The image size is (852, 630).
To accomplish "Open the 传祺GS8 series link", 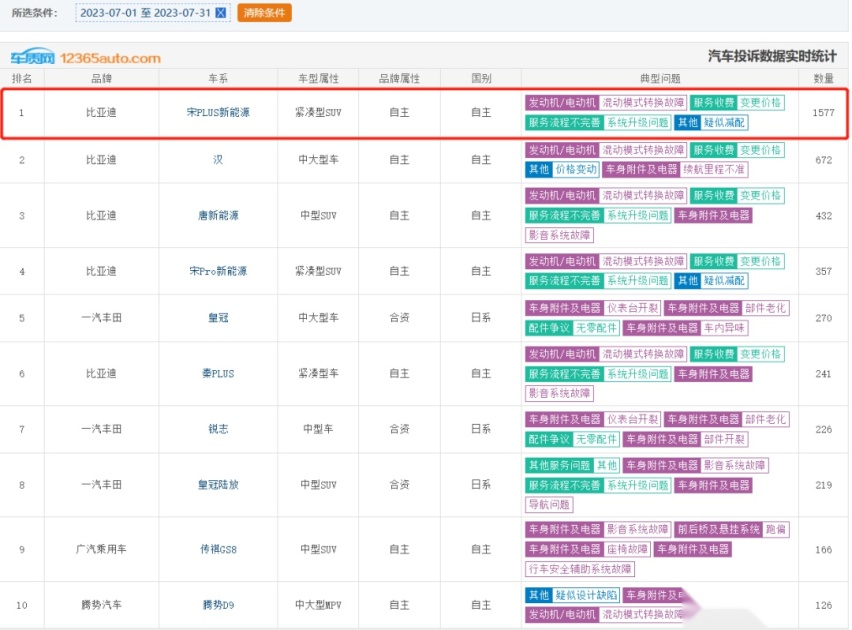I will tap(218, 549).
